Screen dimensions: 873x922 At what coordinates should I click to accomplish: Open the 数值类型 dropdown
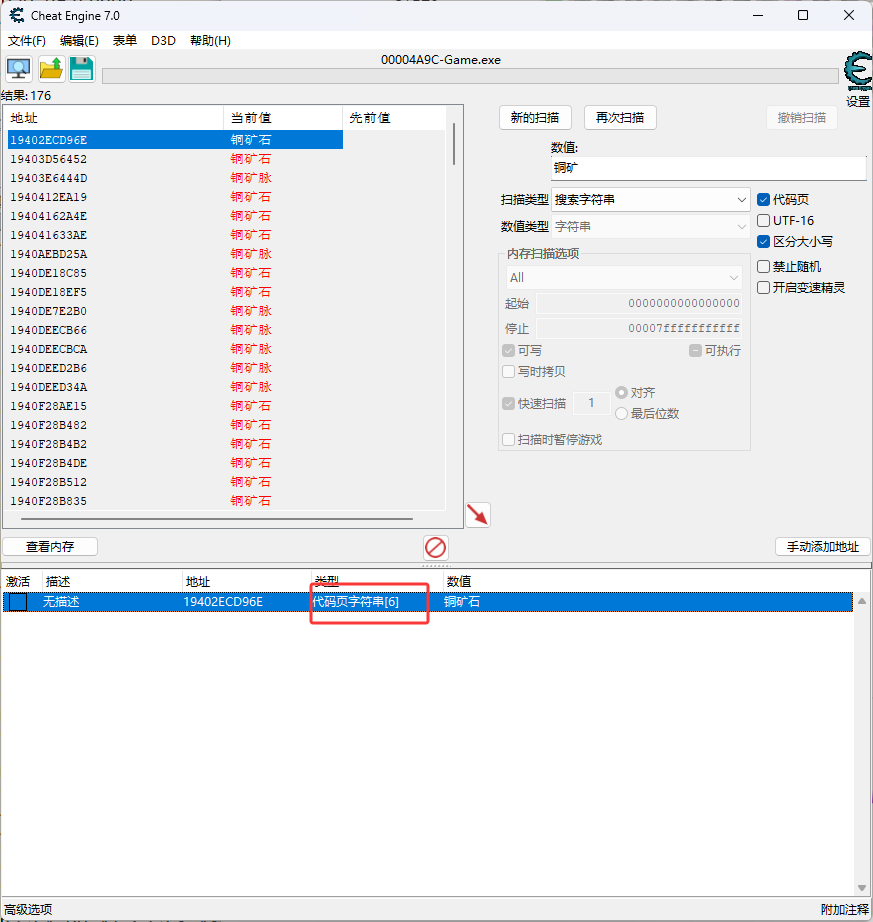[650, 226]
